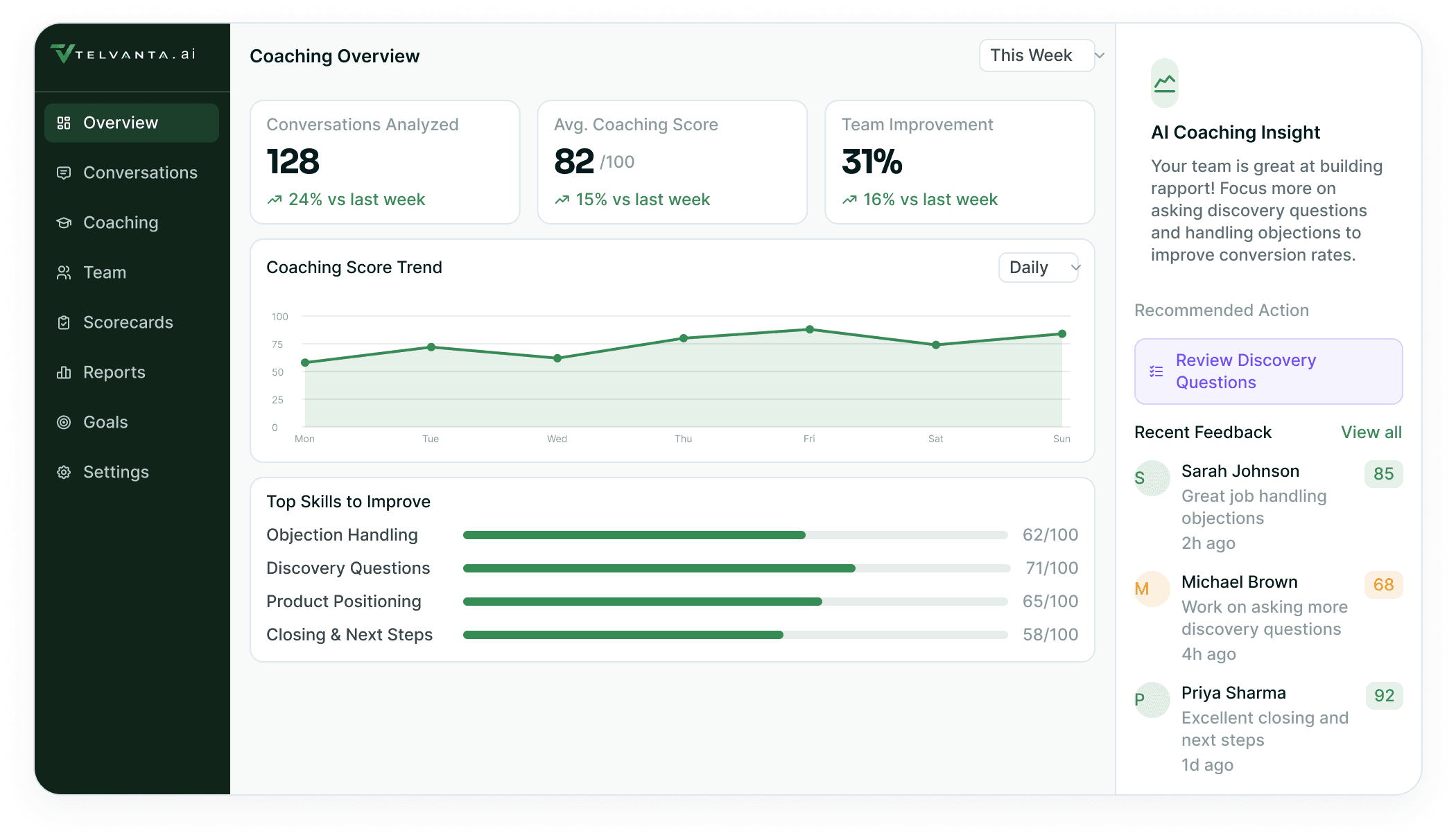Click Priya Sharma's score badge 92

(1384, 696)
